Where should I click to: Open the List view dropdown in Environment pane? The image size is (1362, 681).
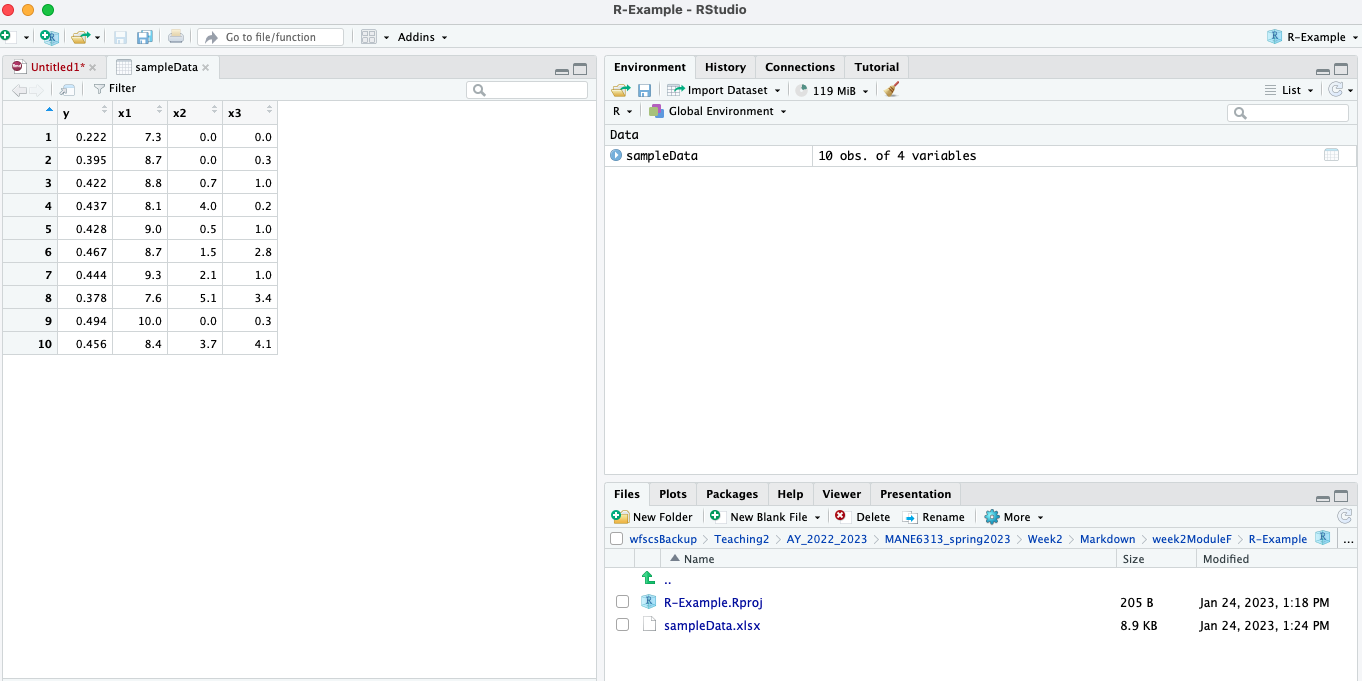click(1290, 89)
